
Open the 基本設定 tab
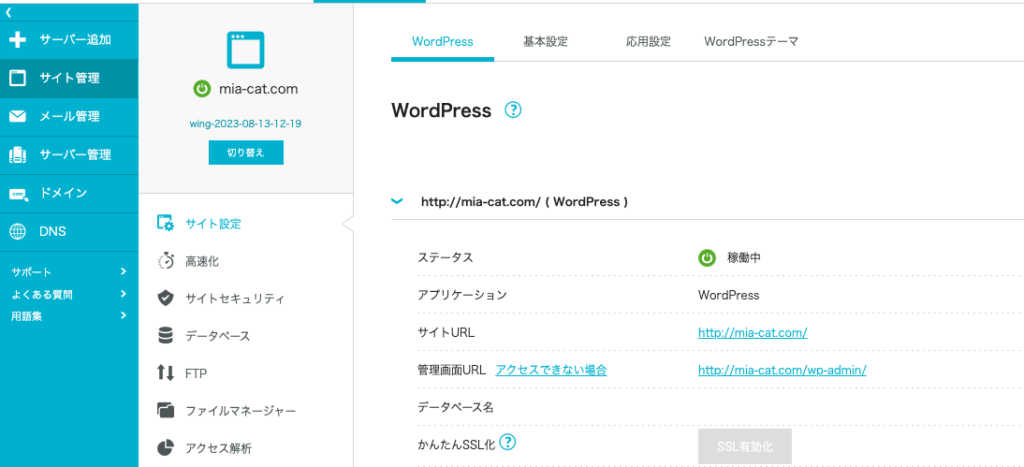(x=545, y=42)
